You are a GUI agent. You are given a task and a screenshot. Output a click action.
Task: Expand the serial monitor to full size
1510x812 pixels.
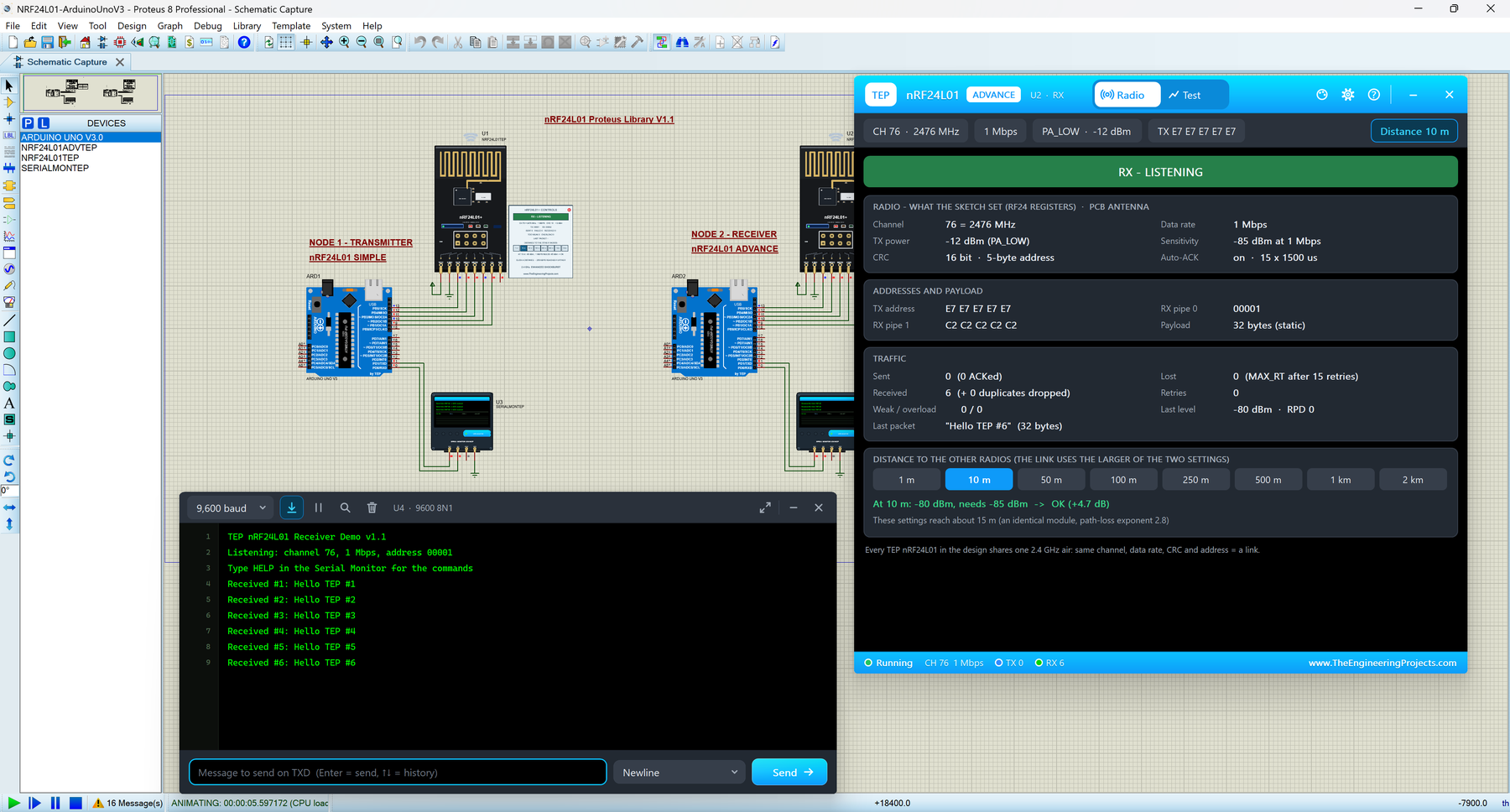click(765, 507)
